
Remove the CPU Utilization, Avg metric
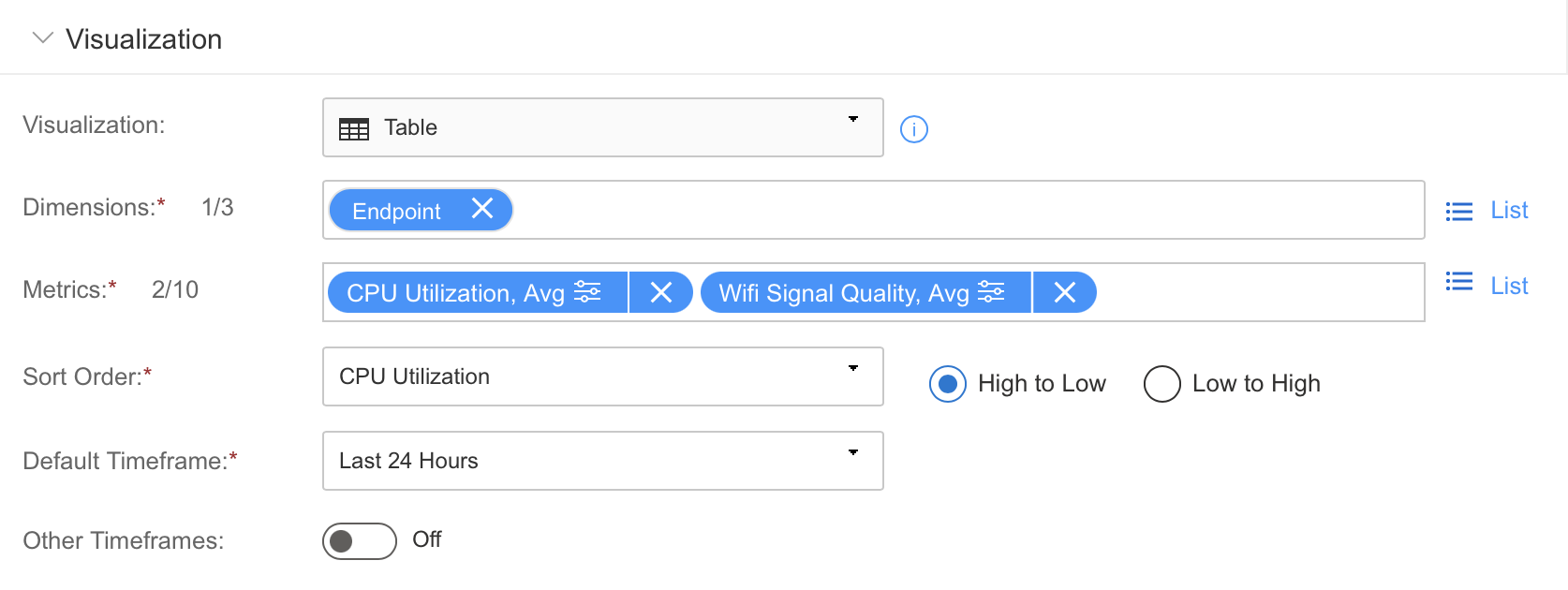click(661, 293)
